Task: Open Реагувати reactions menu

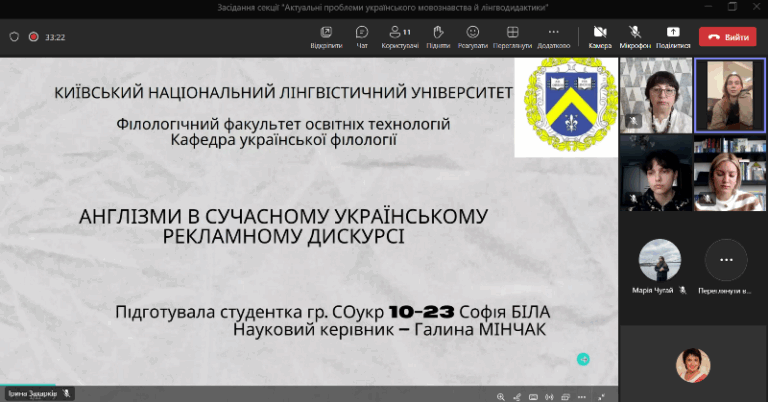Action: click(473, 37)
